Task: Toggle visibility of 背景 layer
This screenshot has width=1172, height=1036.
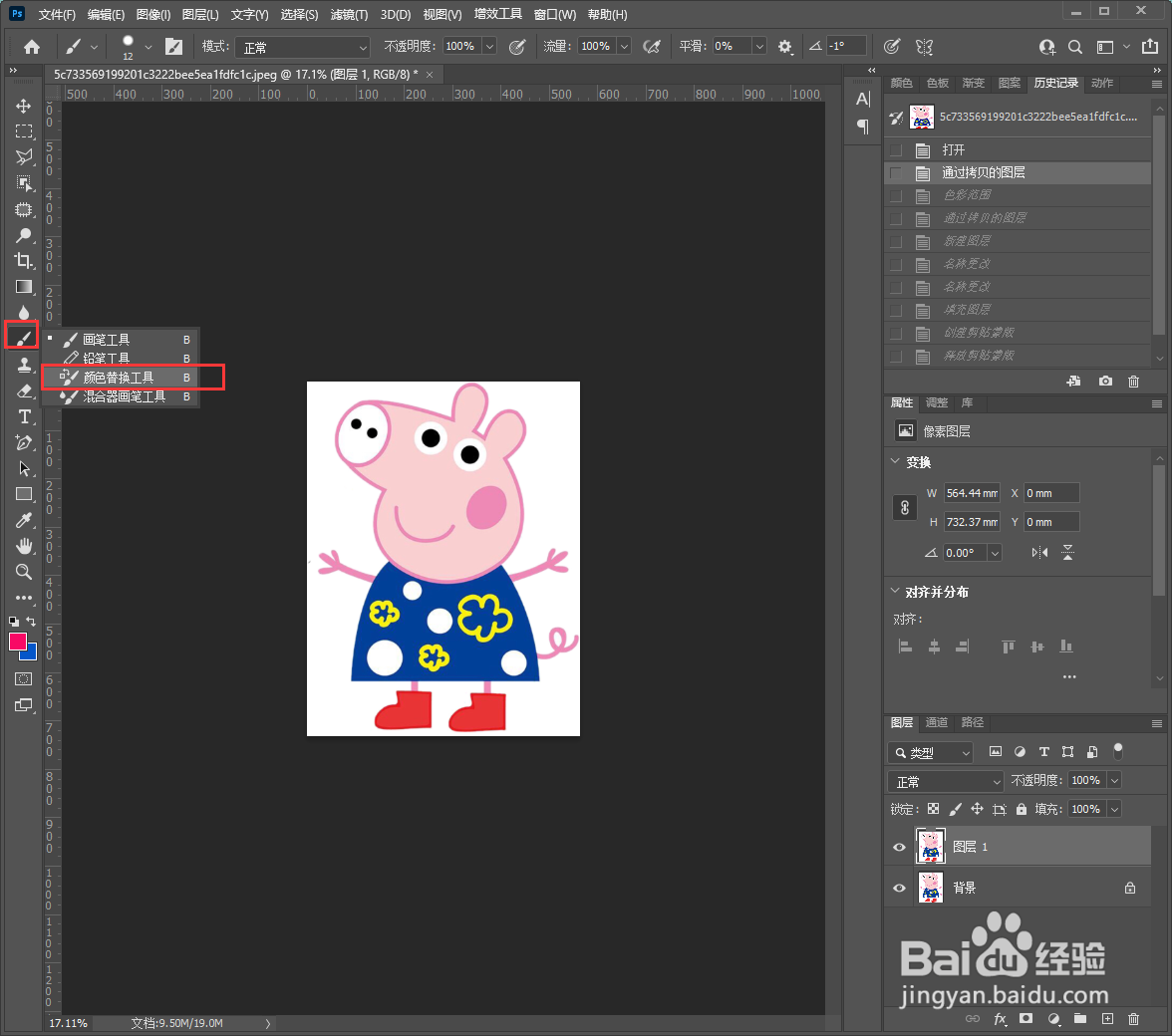Action: coord(899,888)
